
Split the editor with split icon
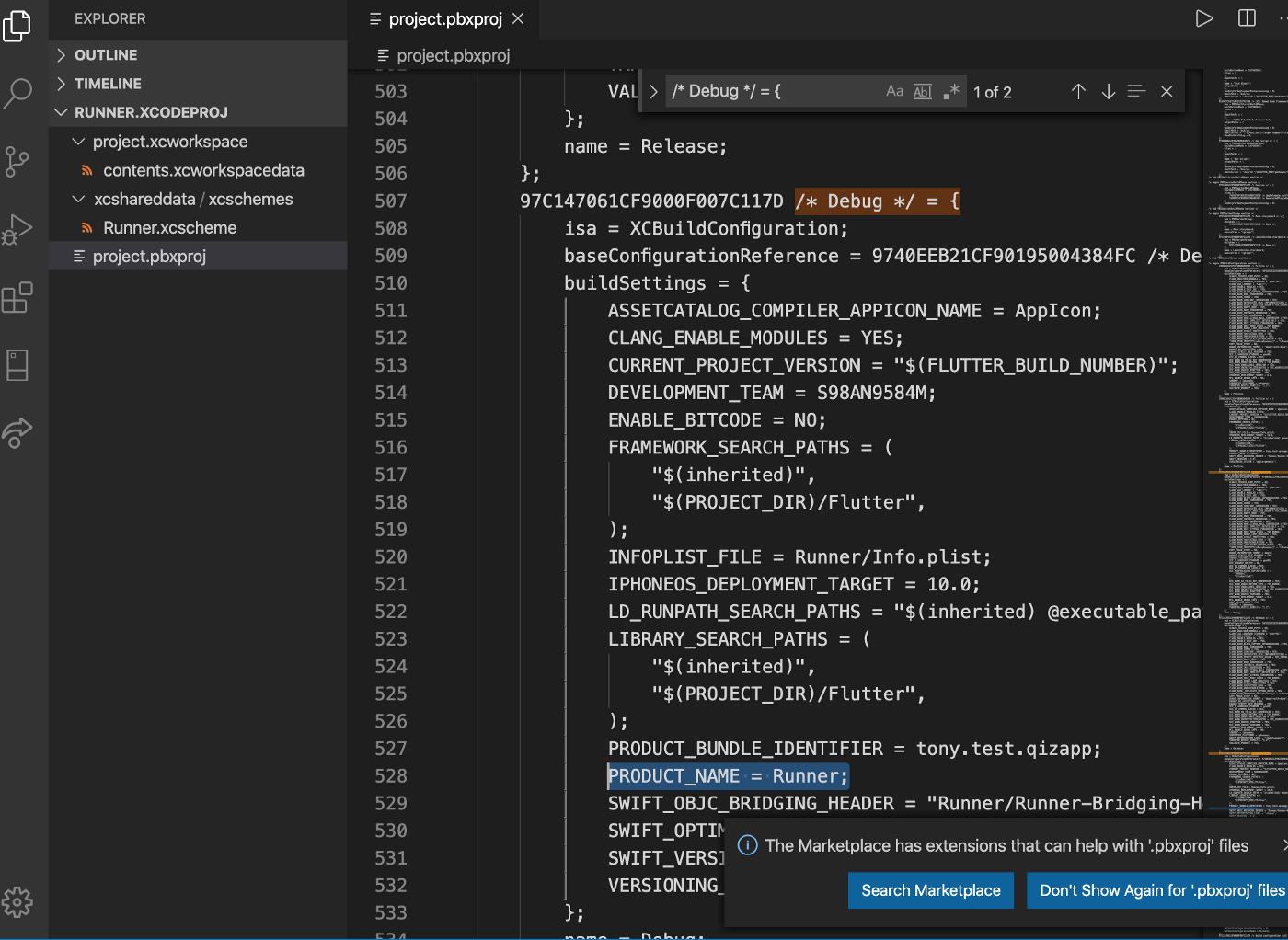click(1247, 18)
